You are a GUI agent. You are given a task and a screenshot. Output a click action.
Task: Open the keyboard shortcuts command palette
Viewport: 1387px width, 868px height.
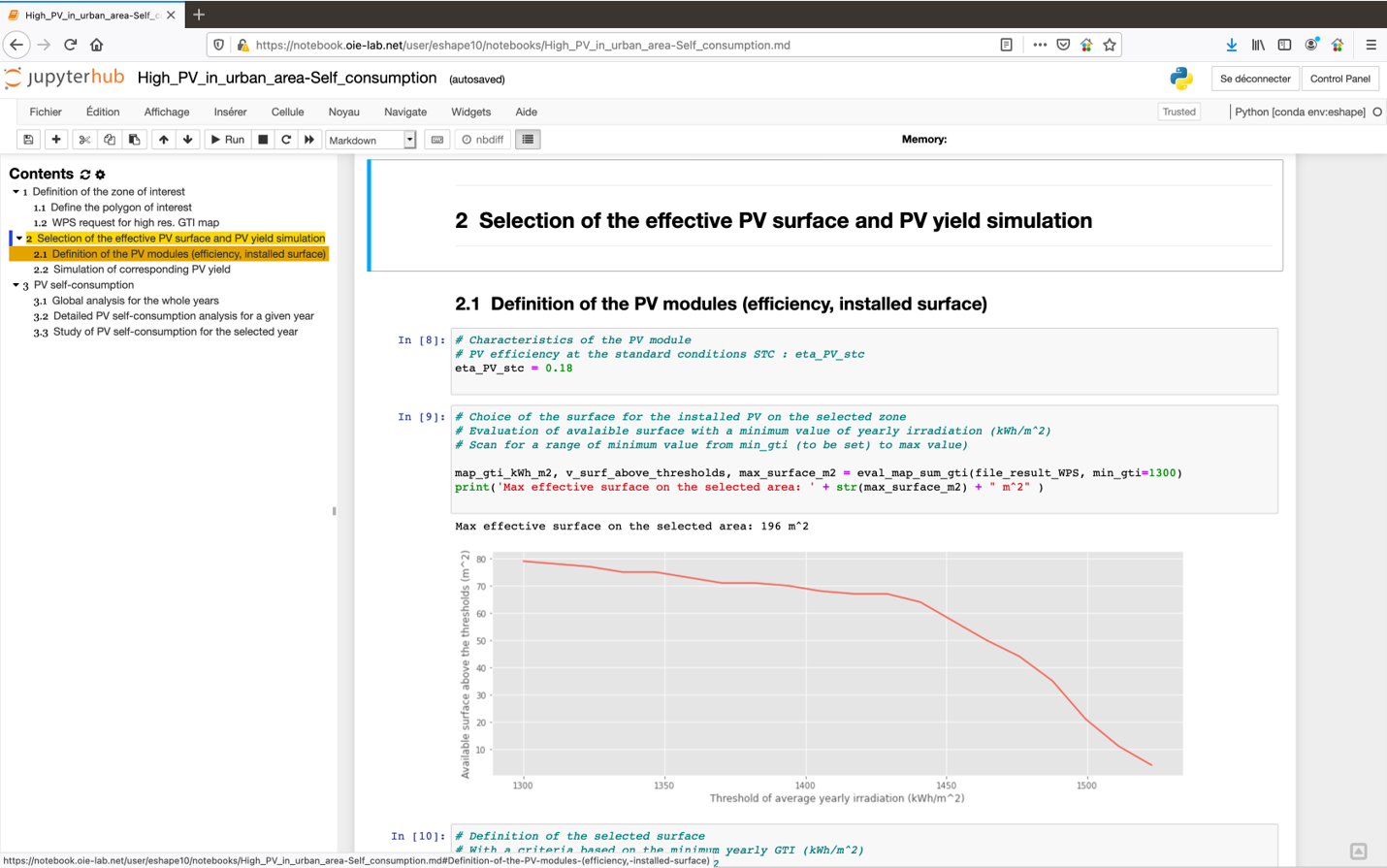coord(437,139)
